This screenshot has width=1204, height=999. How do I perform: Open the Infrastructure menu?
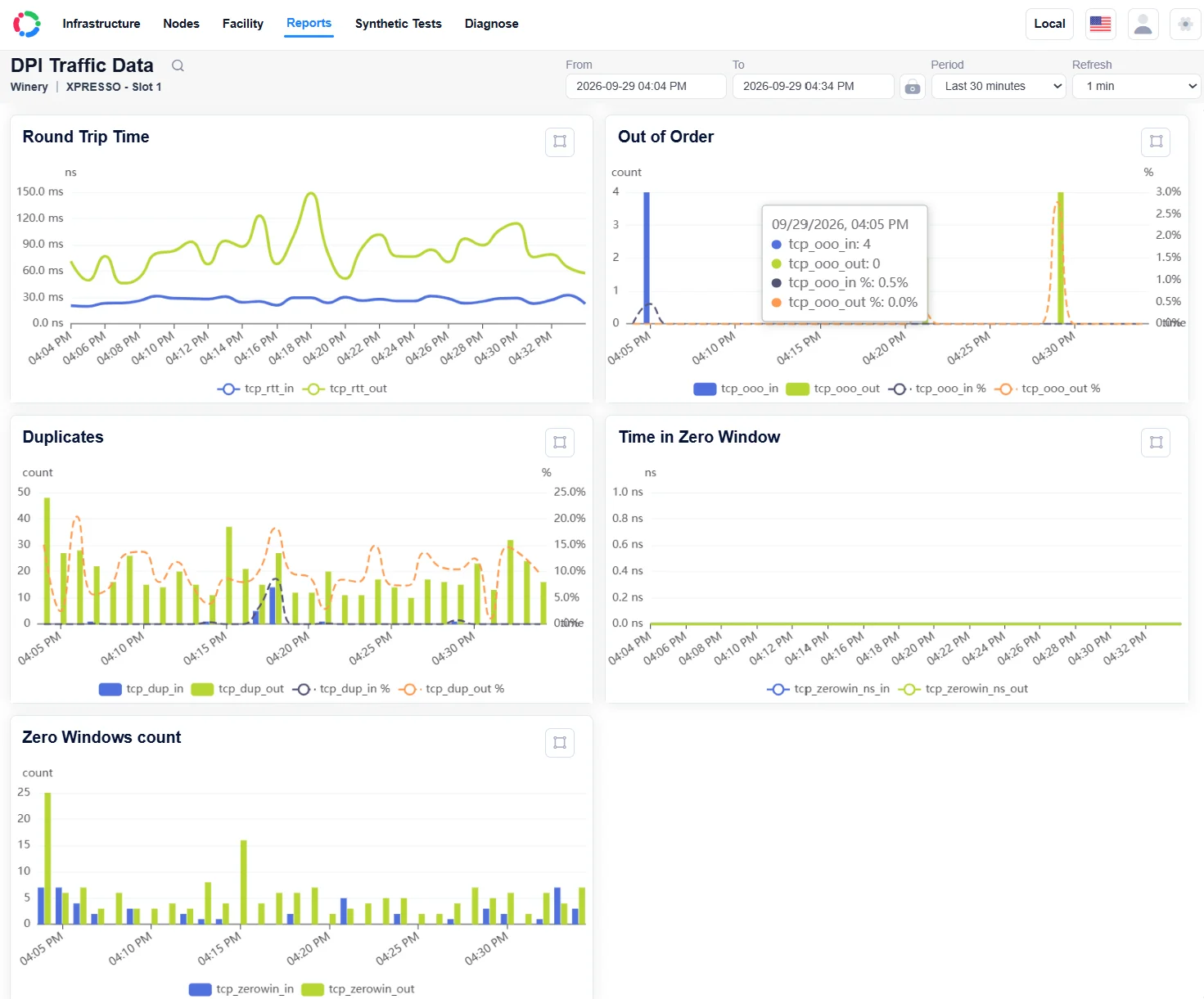pyautogui.click(x=101, y=24)
